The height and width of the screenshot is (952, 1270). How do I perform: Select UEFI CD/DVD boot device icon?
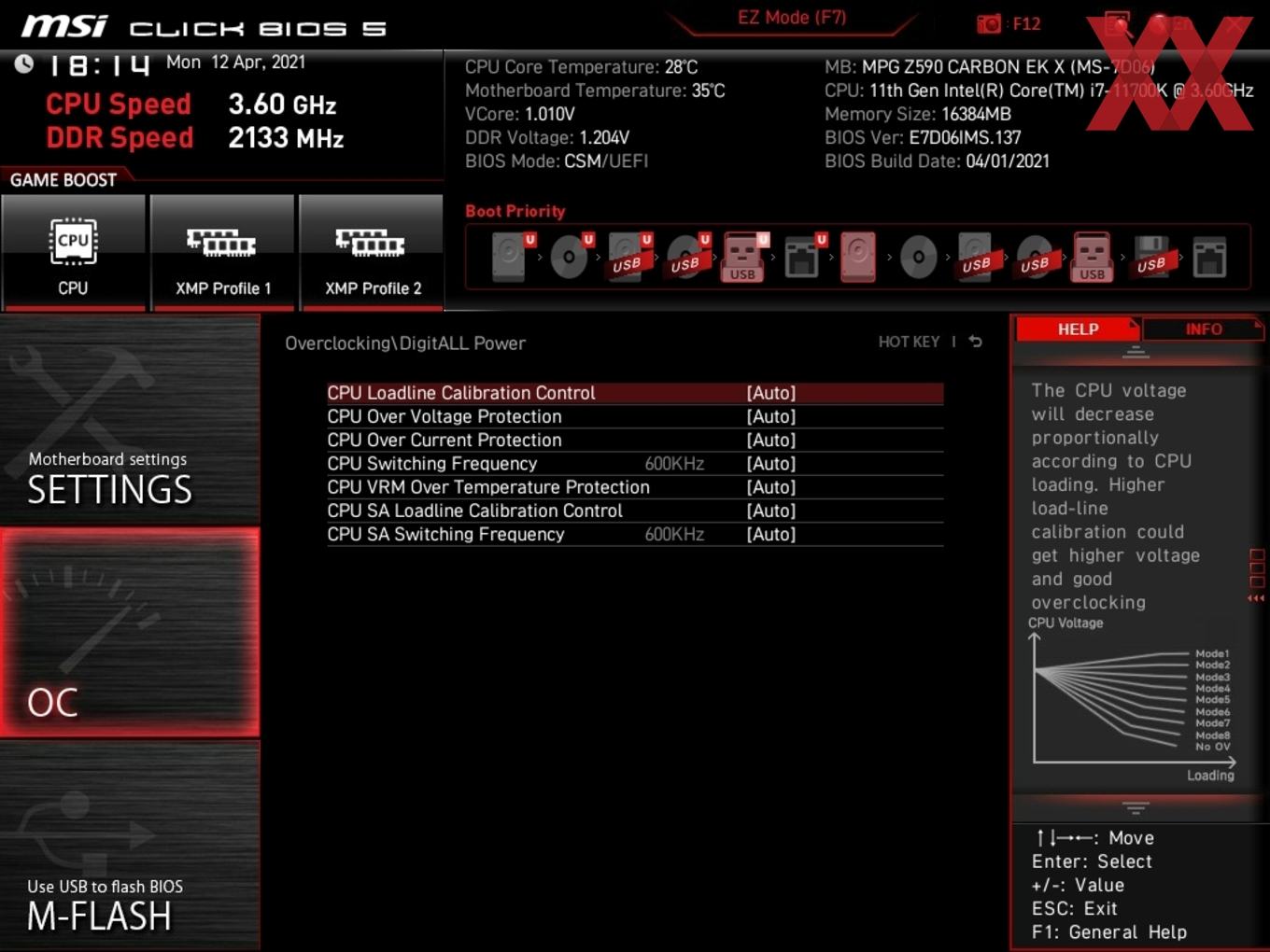[x=571, y=257]
